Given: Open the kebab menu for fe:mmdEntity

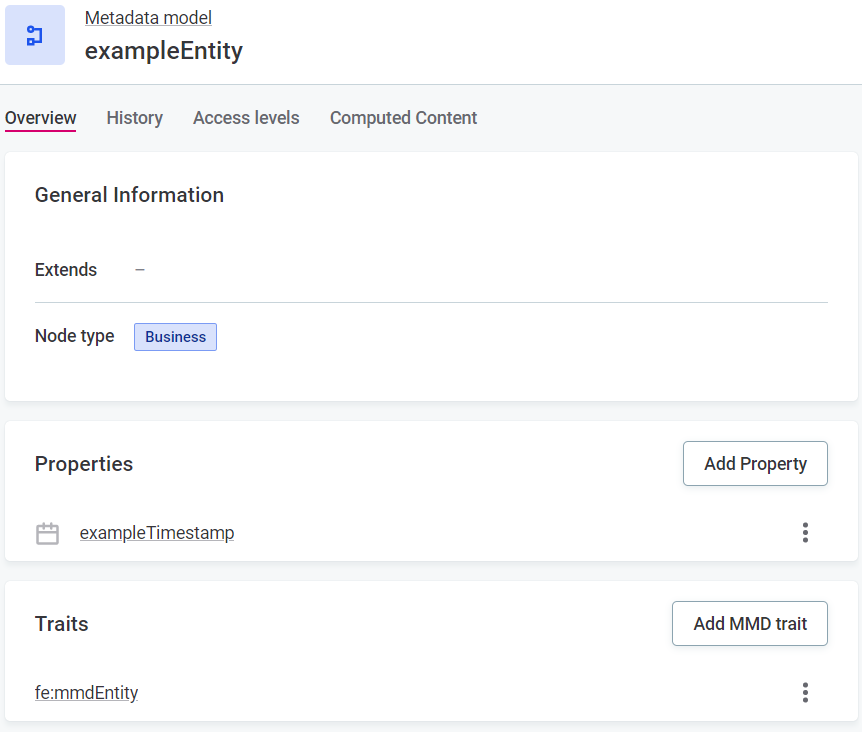Looking at the screenshot, I should pos(805,692).
